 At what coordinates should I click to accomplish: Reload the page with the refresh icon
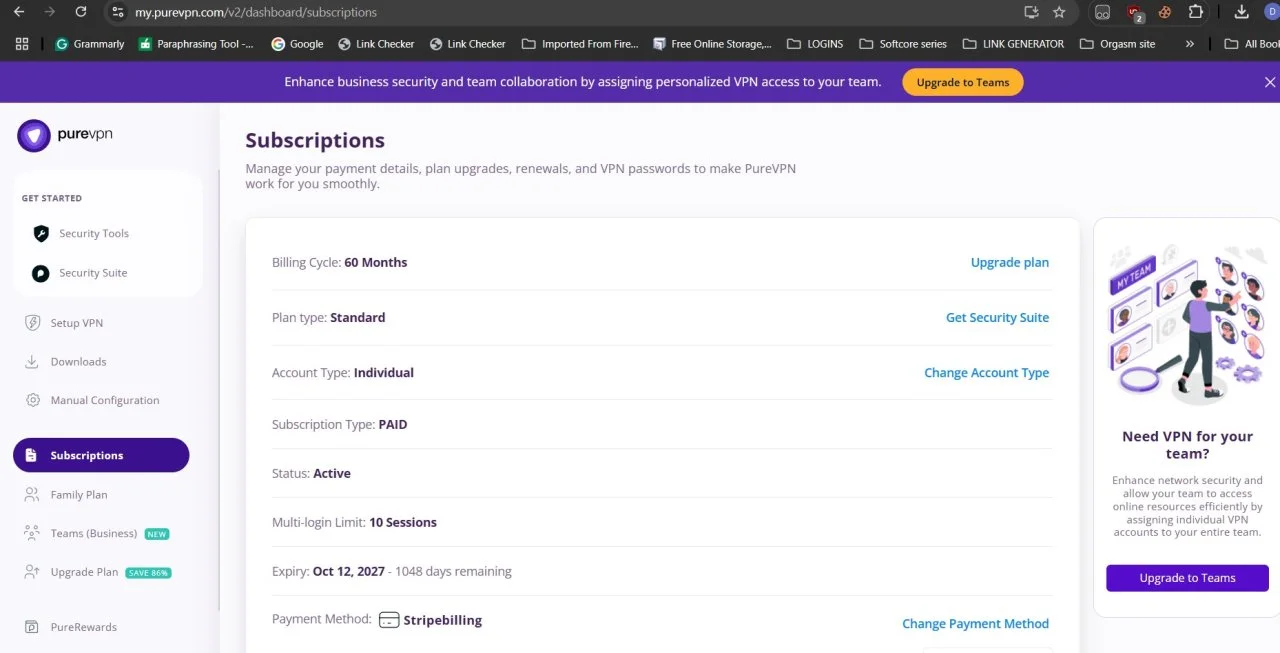point(81,12)
